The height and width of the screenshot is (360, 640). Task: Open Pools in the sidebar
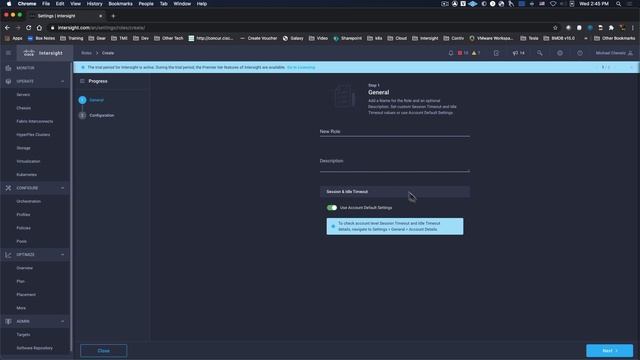pyautogui.click(x=21, y=242)
